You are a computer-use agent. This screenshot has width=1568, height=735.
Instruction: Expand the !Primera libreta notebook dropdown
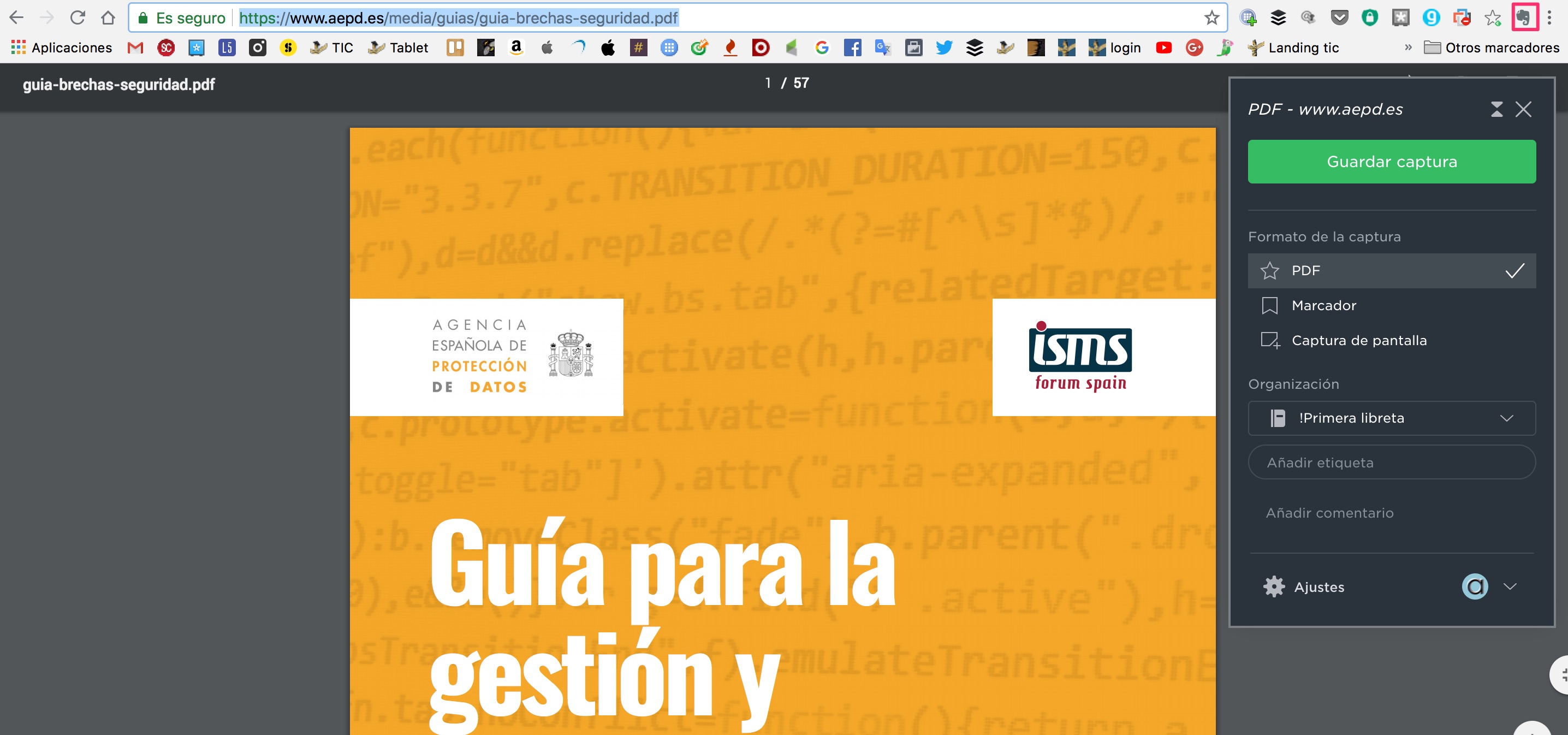(1392, 418)
